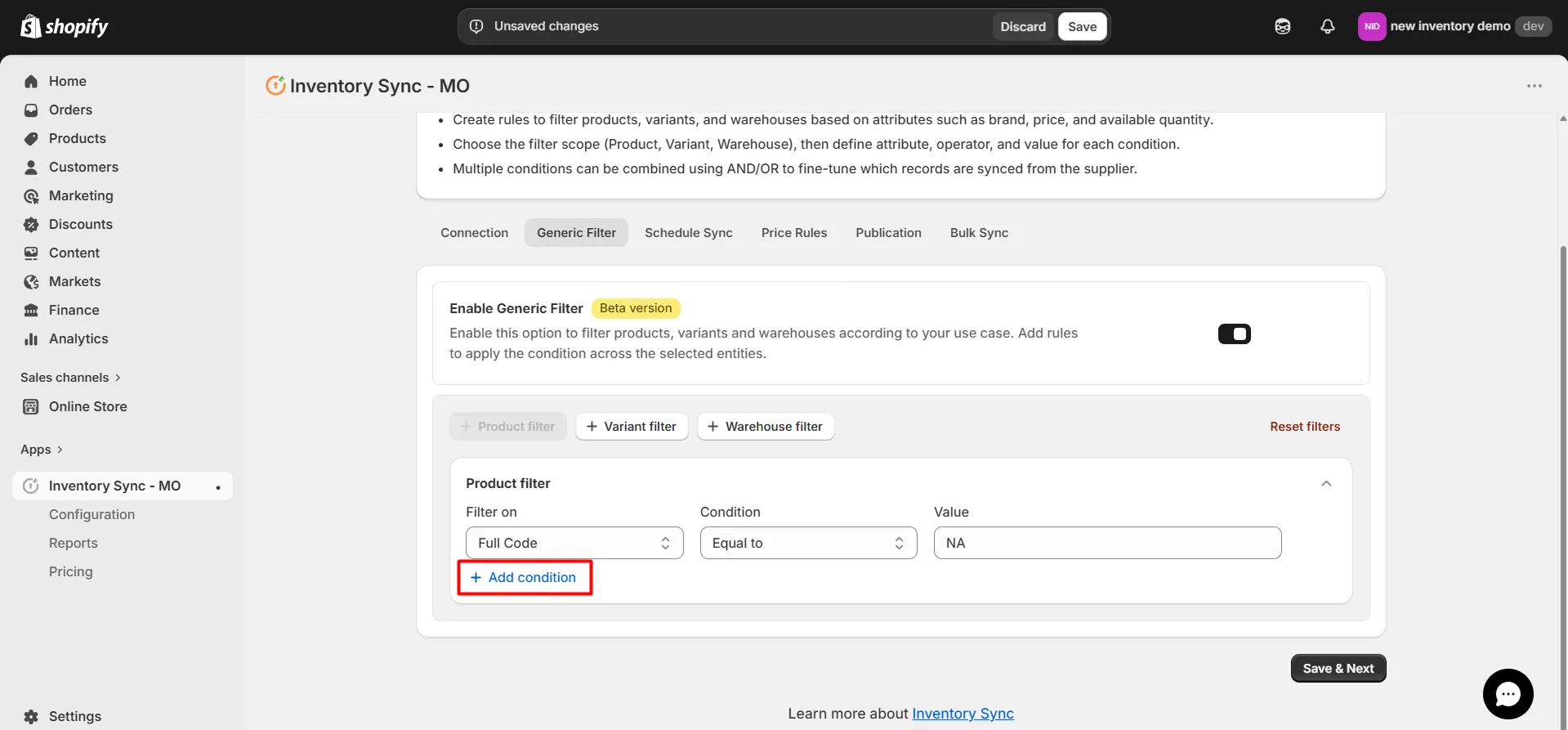Open the three-dot app menu
The height and width of the screenshot is (730, 1568).
point(1534,86)
